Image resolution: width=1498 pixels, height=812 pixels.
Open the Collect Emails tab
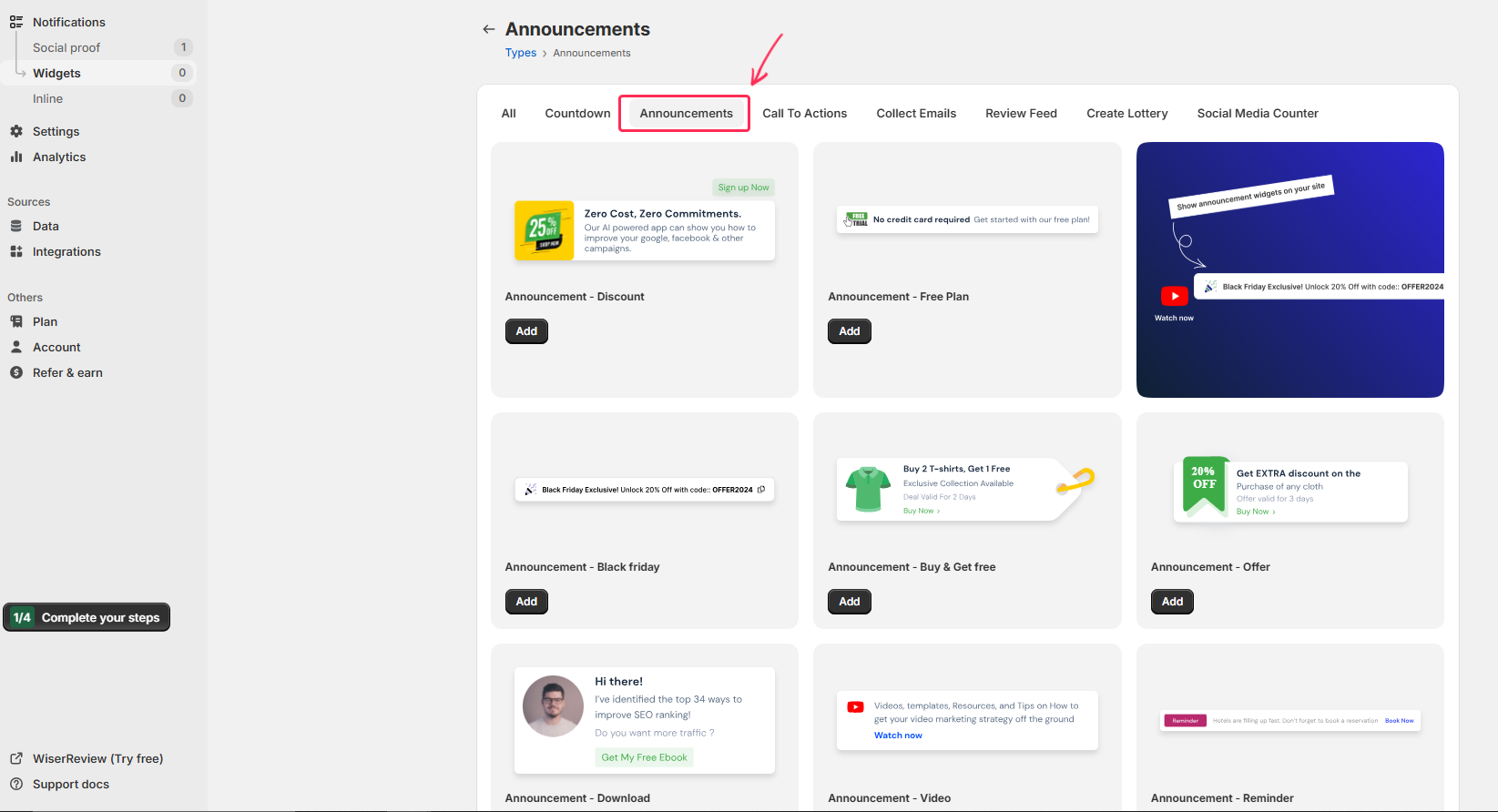tap(916, 114)
